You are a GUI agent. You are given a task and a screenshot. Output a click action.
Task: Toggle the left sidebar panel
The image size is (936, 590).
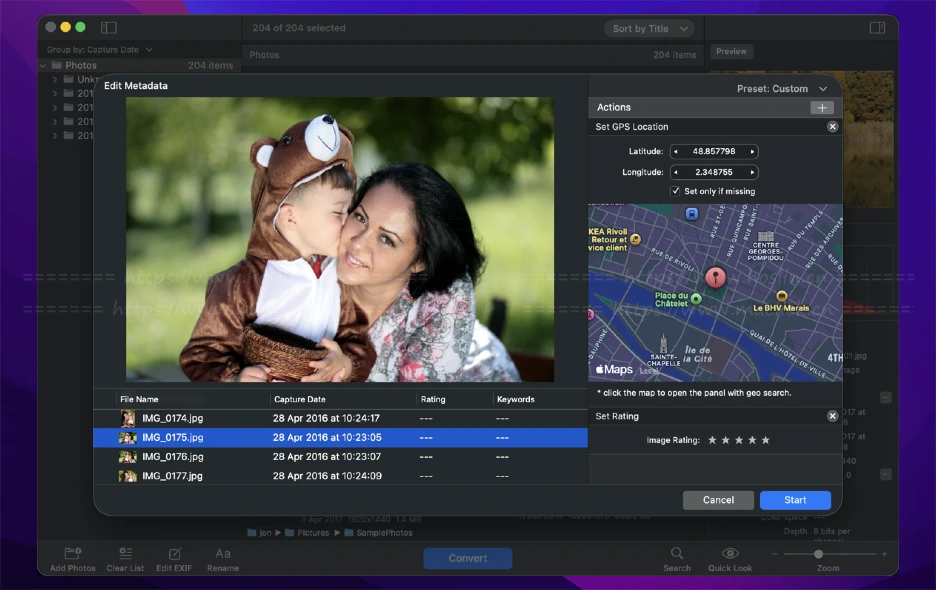coord(109,28)
